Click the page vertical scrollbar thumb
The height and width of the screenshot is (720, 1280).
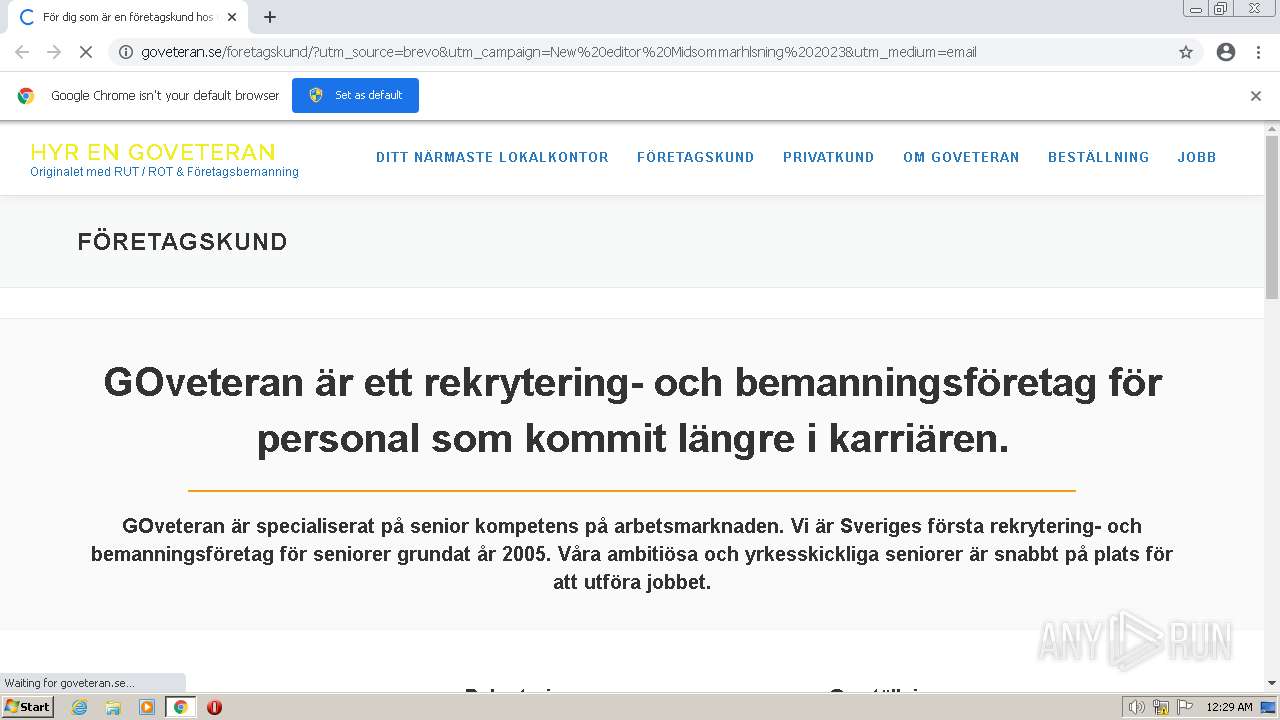[1272, 217]
